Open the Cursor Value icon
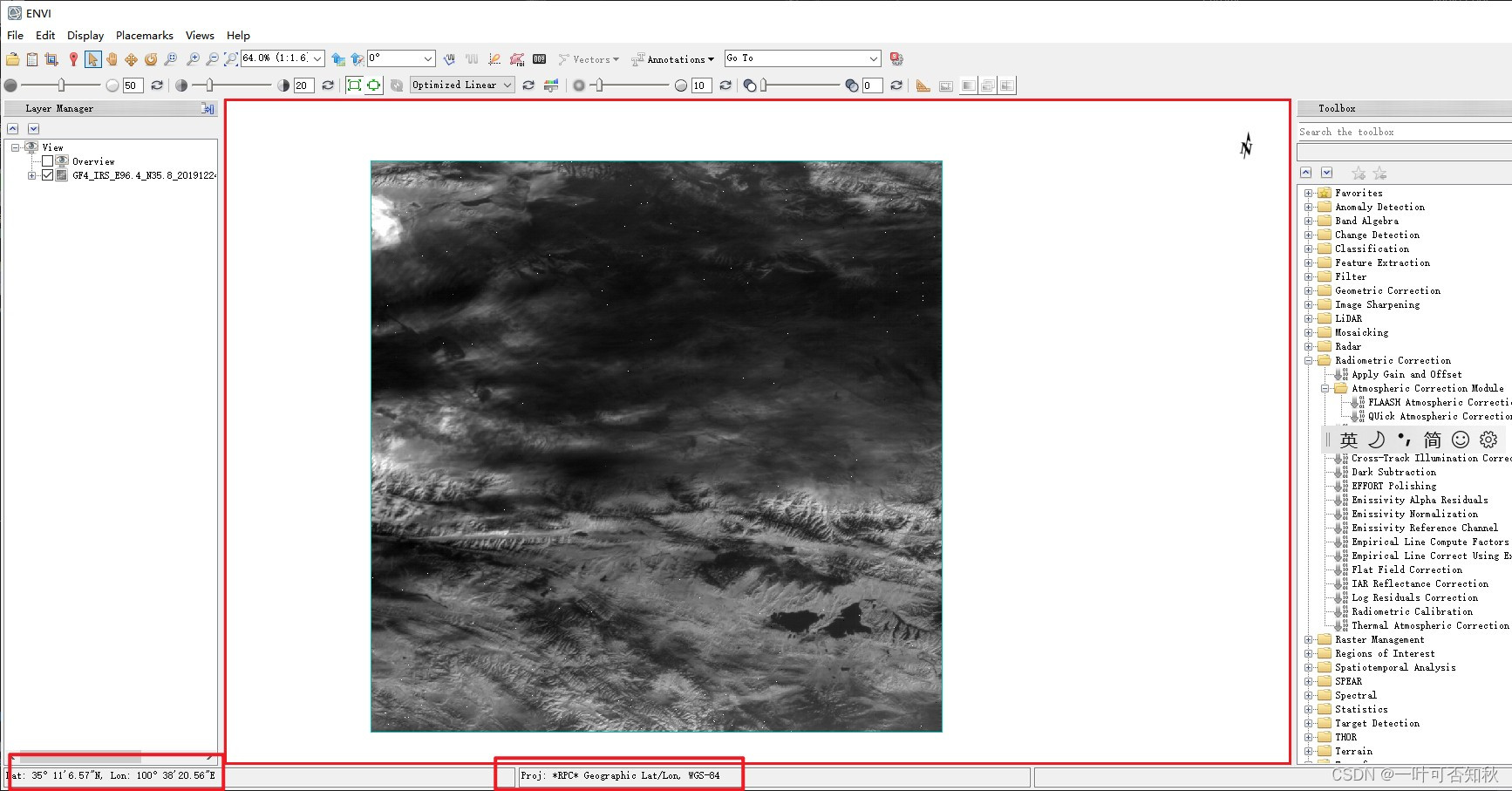Viewport: 1512px width, 791px height. (x=540, y=59)
